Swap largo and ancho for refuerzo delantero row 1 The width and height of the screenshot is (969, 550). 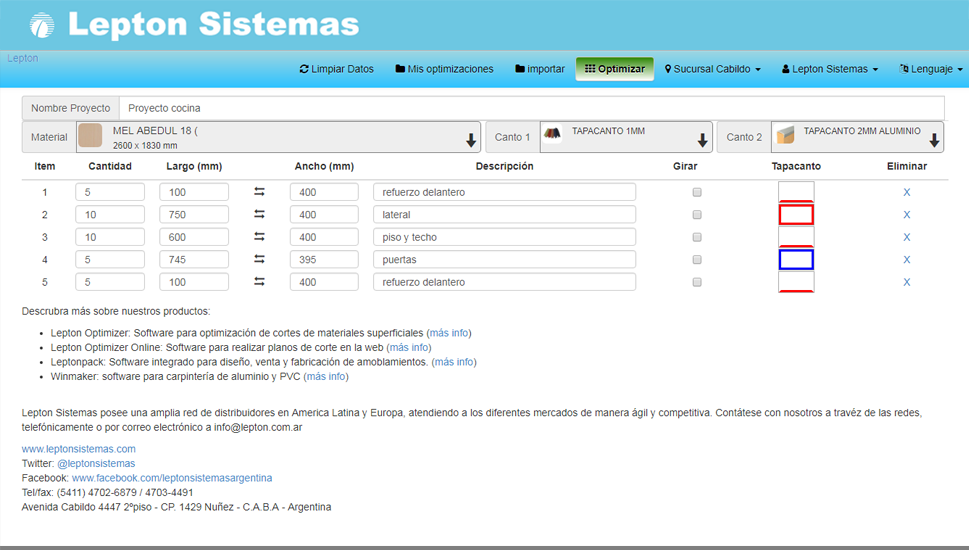click(260, 192)
